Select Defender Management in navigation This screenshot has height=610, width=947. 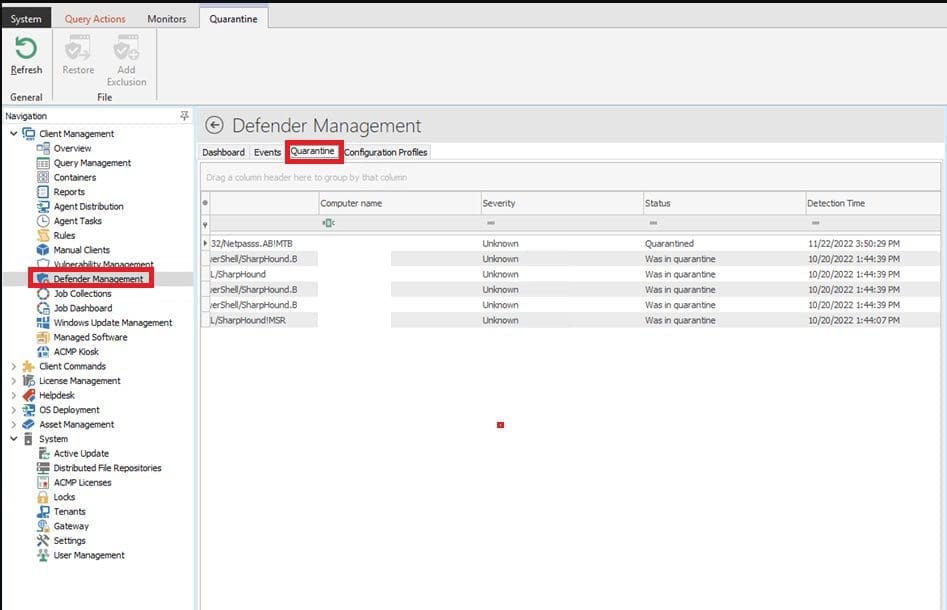click(98, 279)
